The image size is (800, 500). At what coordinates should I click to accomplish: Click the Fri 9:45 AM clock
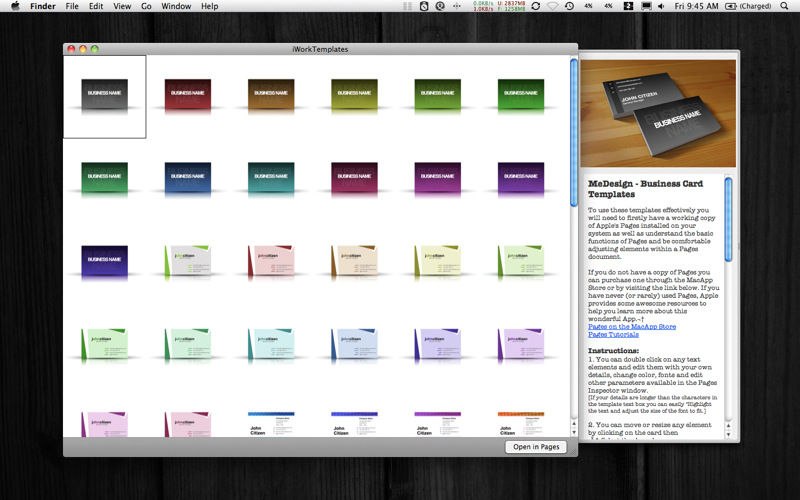696,6
